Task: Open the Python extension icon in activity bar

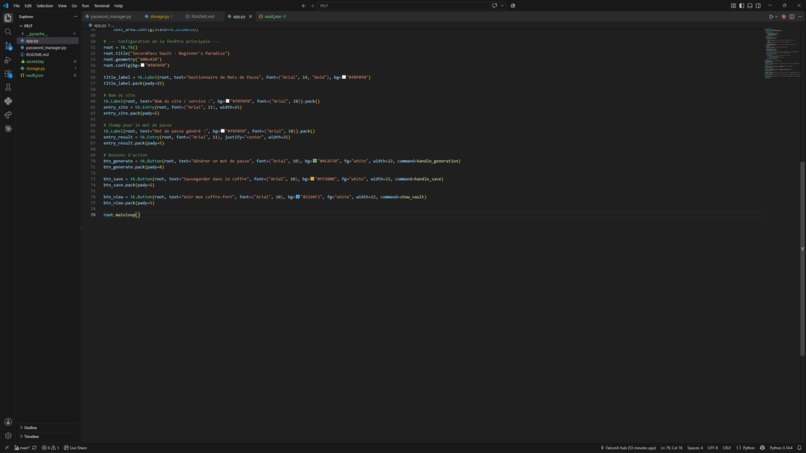Action: (x=8, y=101)
